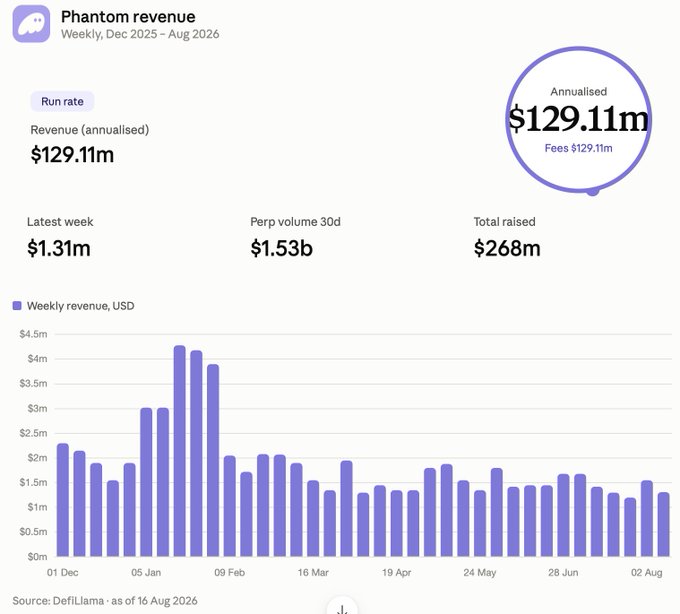Click the '$1m' y-axis label
The height and width of the screenshot is (614, 680).
(37, 507)
